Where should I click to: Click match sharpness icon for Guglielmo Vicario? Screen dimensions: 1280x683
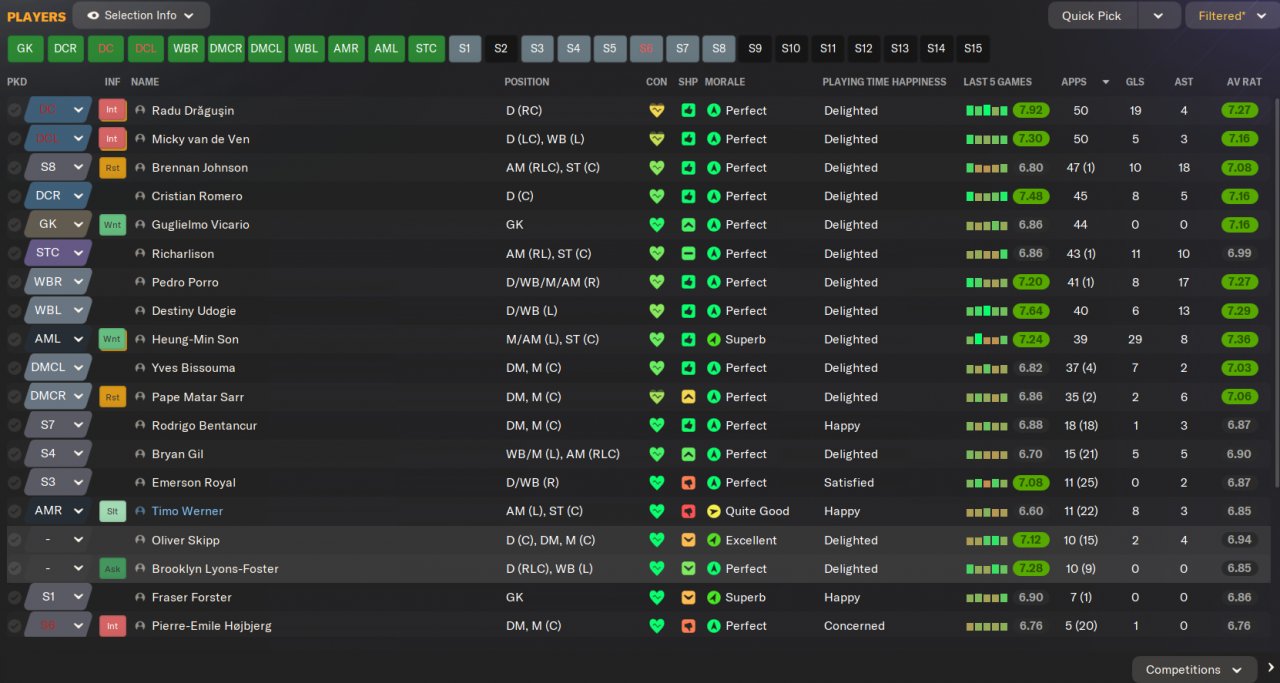tap(688, 225)
